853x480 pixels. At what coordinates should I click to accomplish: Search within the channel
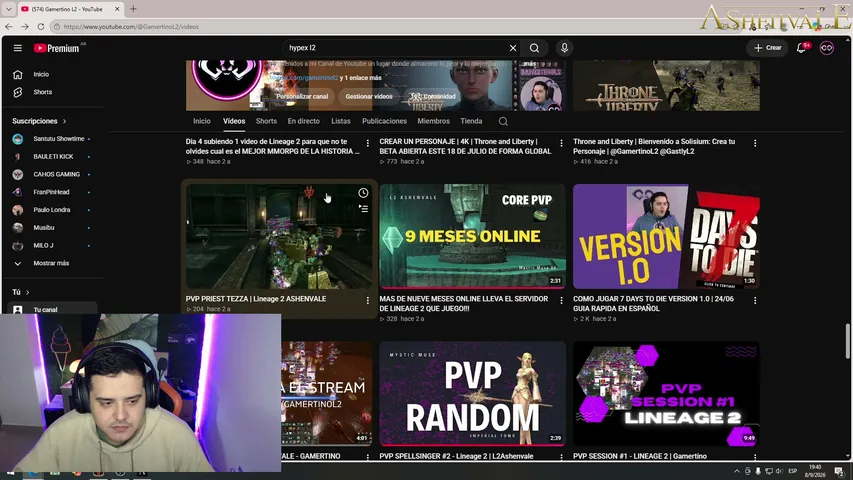pos(503,121)
